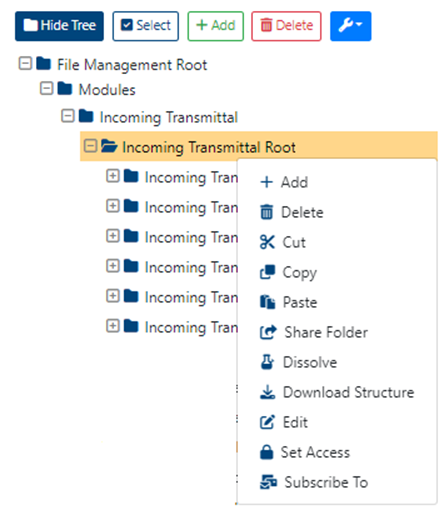Choose Dissolve in the context menu
The image size is (444, 515).
pos(337,362)
